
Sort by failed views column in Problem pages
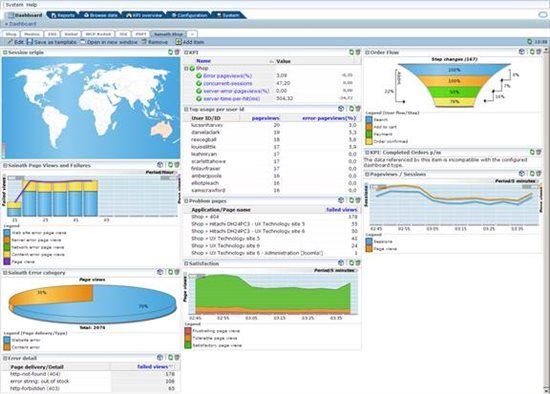tap(341, 210)
